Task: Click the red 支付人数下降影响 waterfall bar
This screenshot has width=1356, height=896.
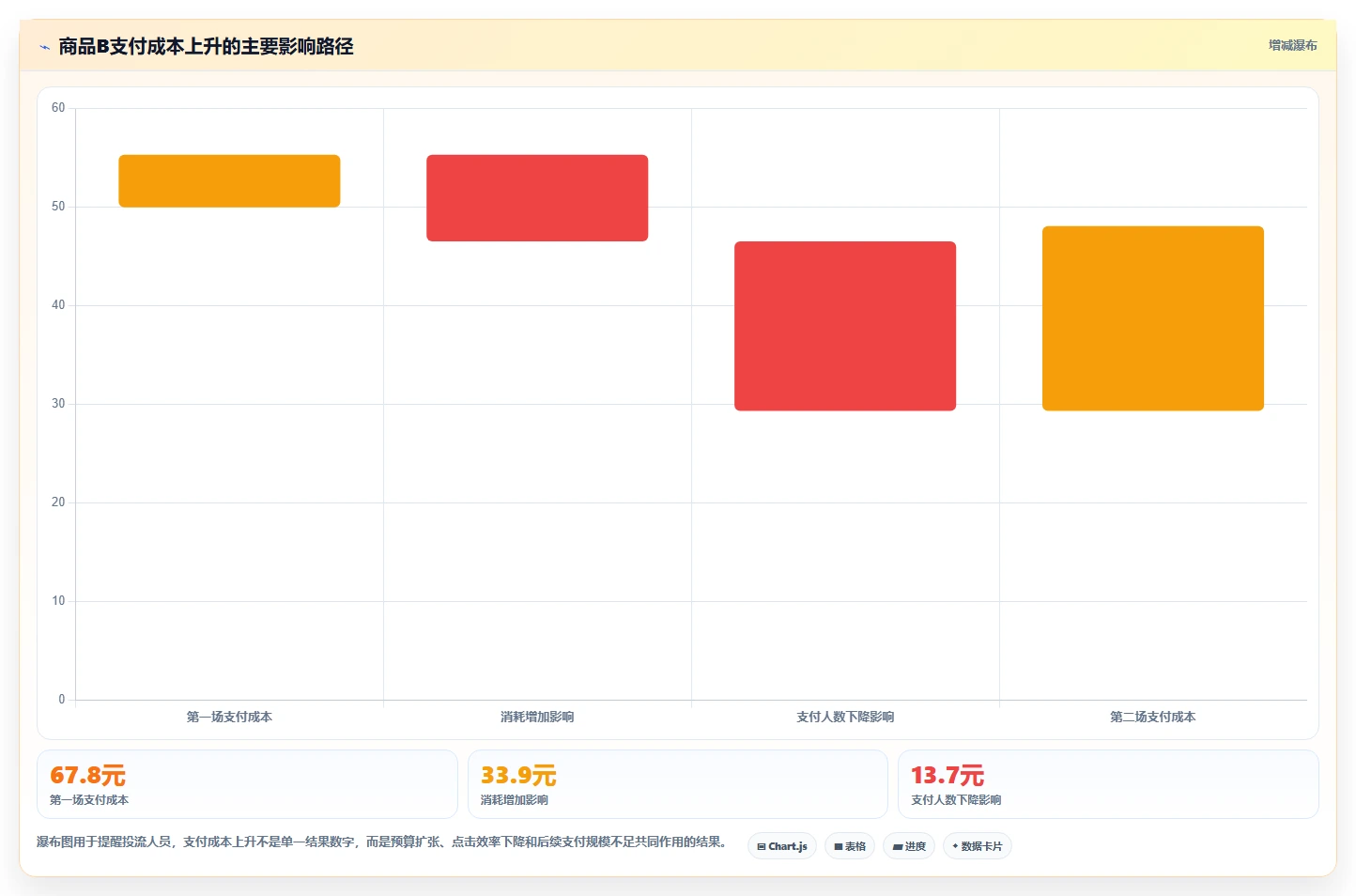Action: tap(845, 326)
